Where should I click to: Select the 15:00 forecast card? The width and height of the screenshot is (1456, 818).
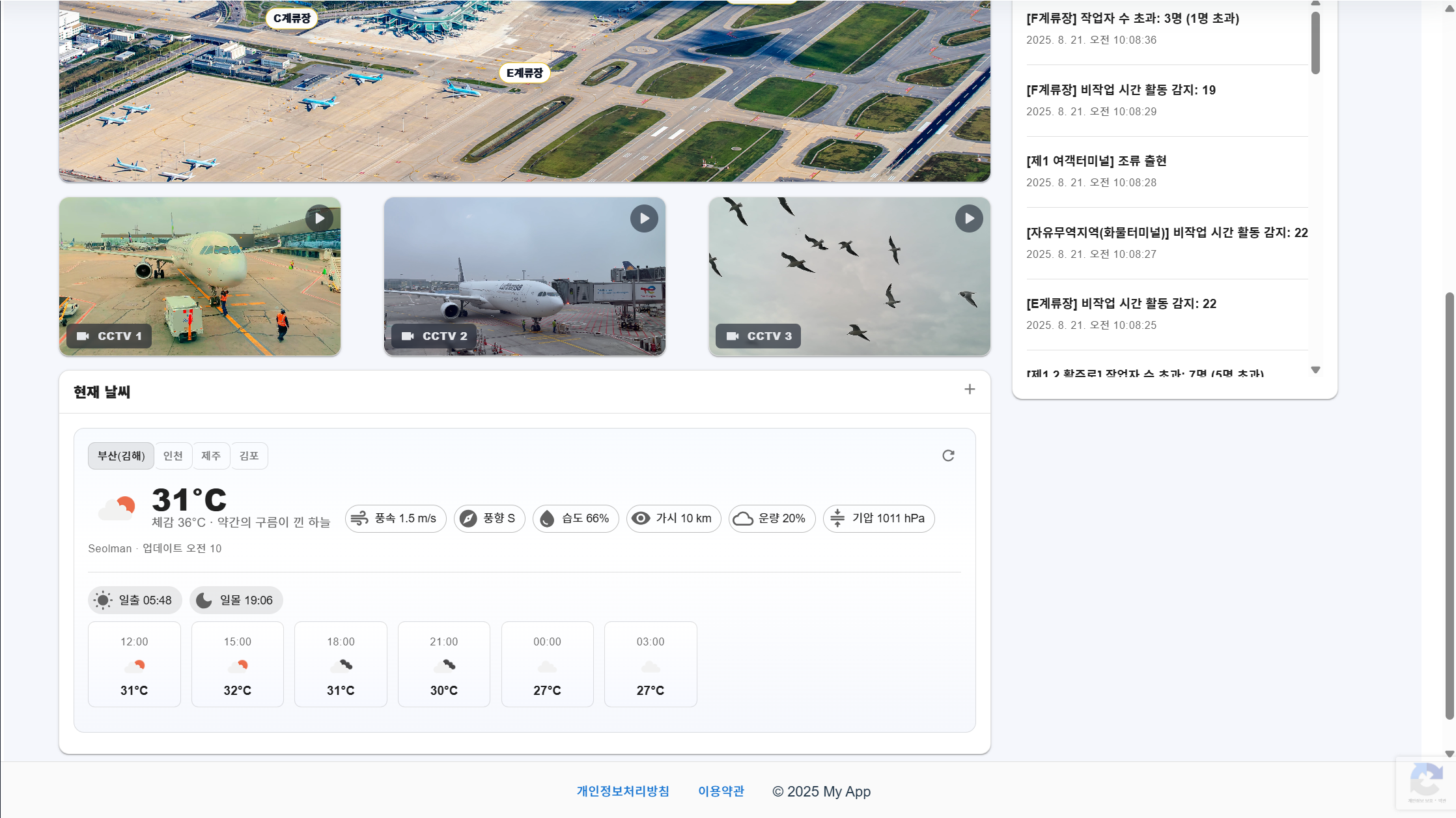(x=237, y=664)
